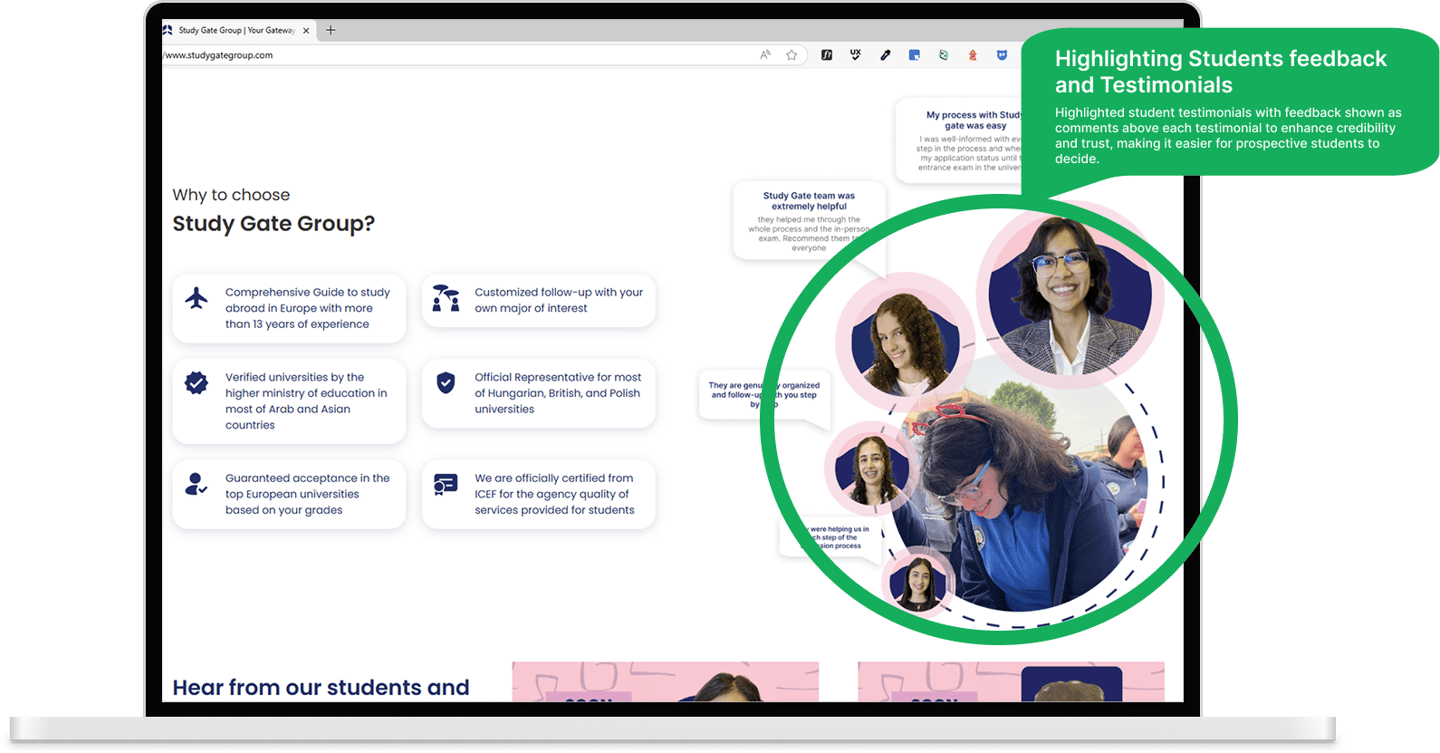Click the Comprehensive Guide to study abroad text
The height and width of the screenshot is (753, 1440).
(x=308, y=308)
